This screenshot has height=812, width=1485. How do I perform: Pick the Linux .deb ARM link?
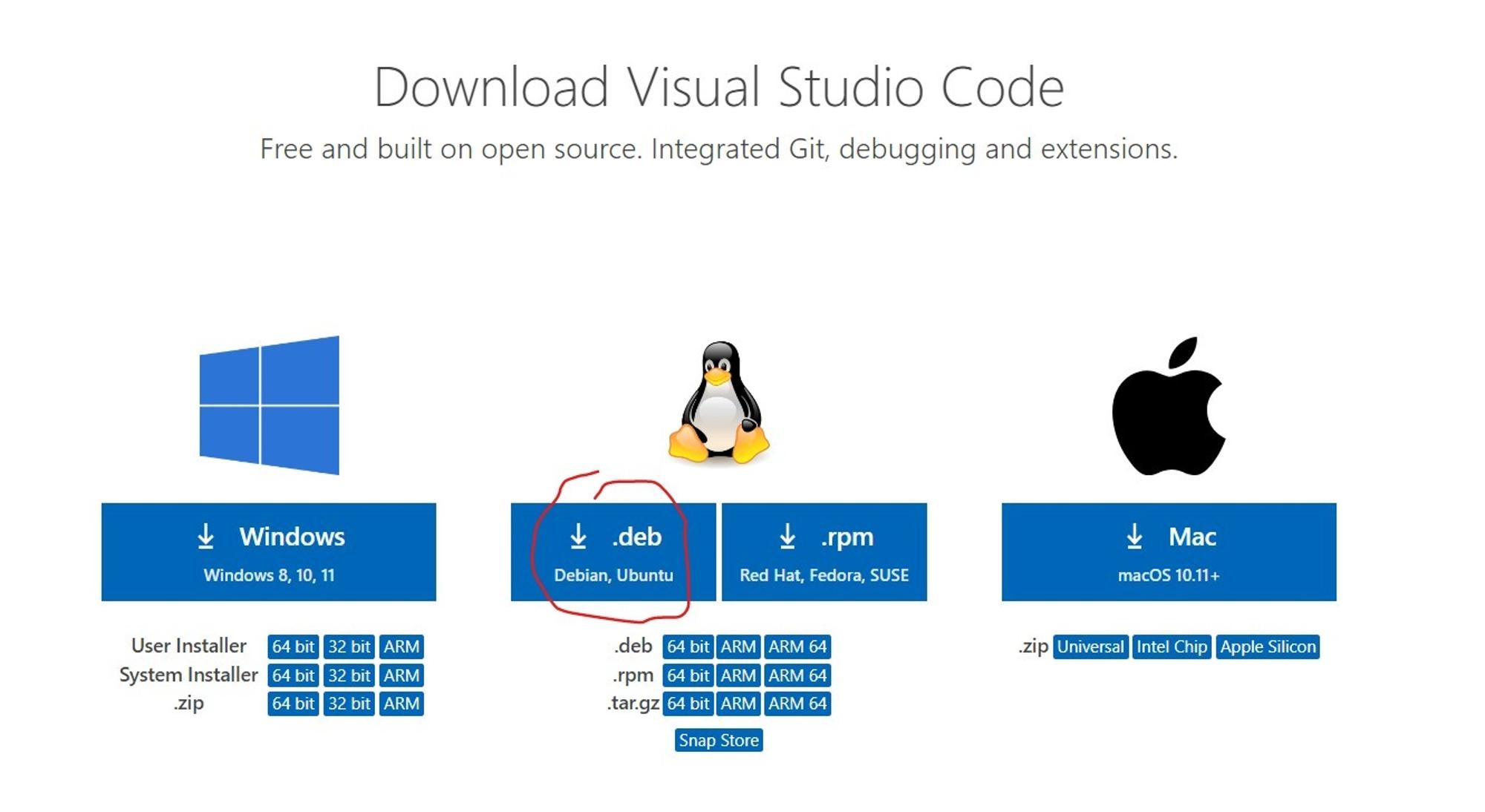738,646
